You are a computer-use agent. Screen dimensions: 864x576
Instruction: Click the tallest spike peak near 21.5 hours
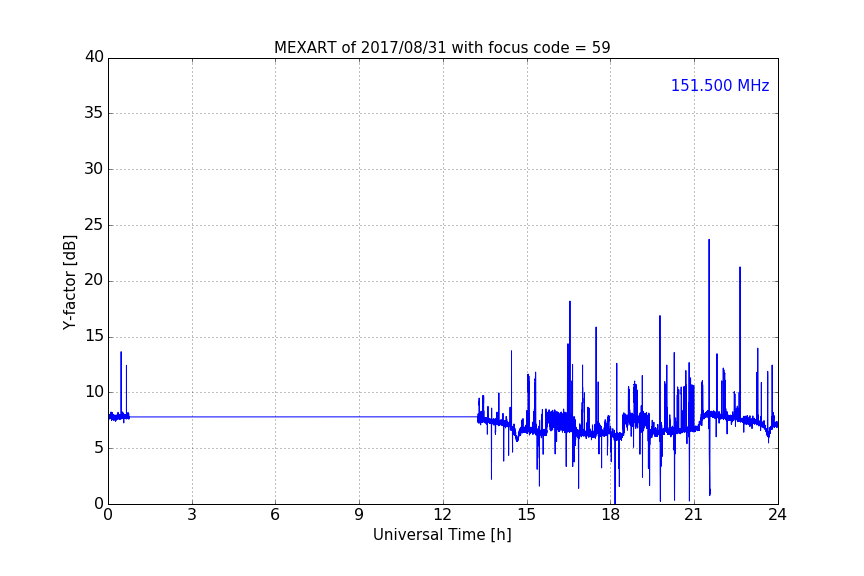point(709,240)
